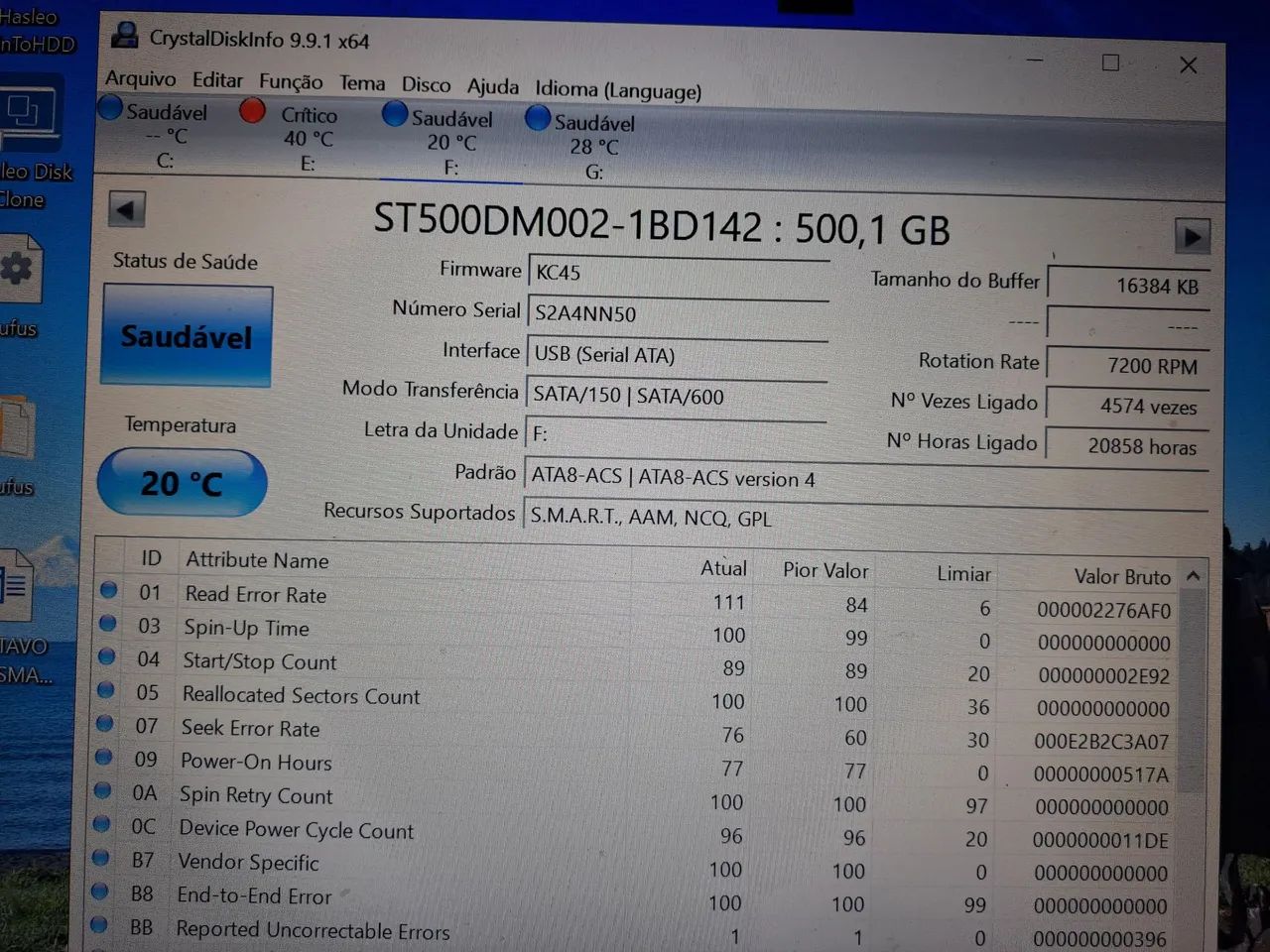This screenshot has width=1270, height=952.
Task: Click the Valor Bruto column header
Action: (1122, 576)
